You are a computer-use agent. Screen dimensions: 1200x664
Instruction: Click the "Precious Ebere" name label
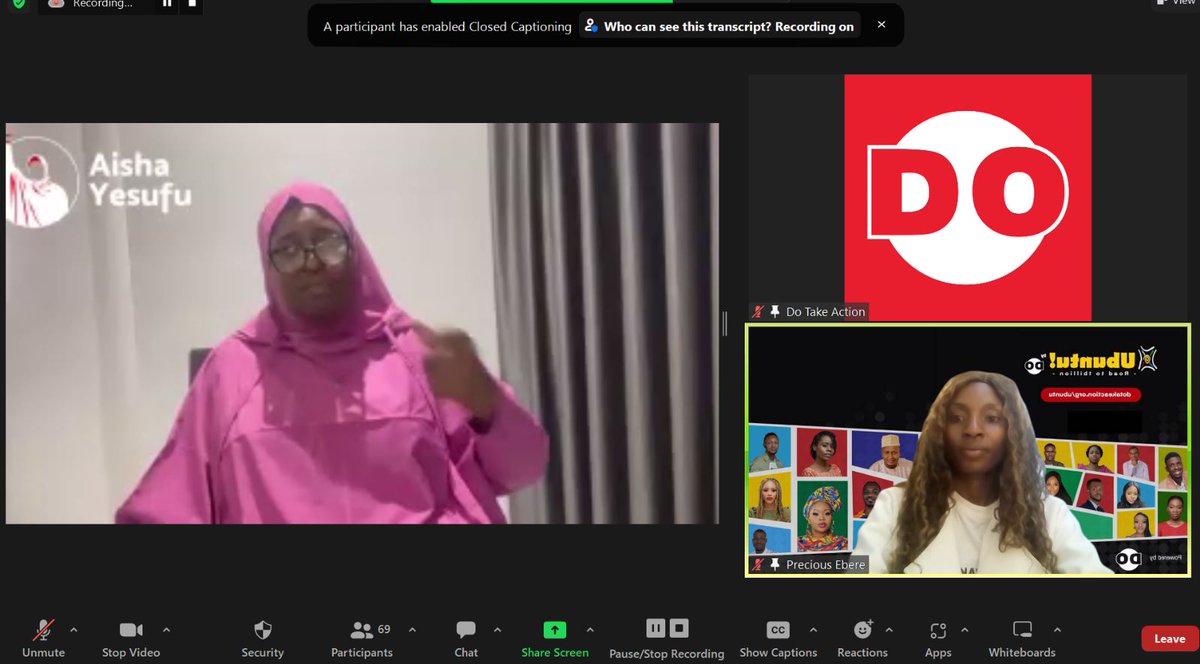click(x=825, y=565)
